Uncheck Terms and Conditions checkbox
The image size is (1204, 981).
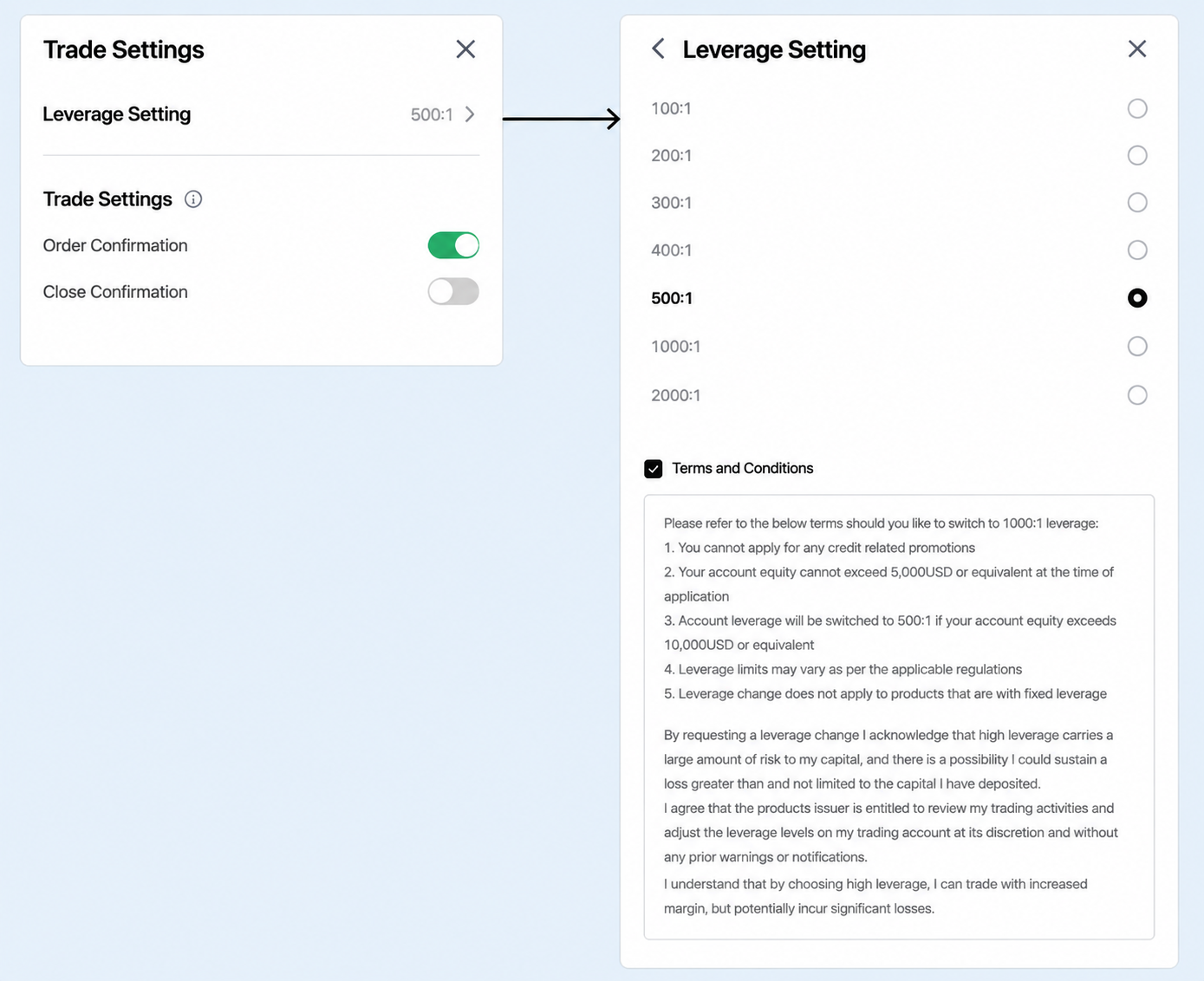(x=654, y=469)
